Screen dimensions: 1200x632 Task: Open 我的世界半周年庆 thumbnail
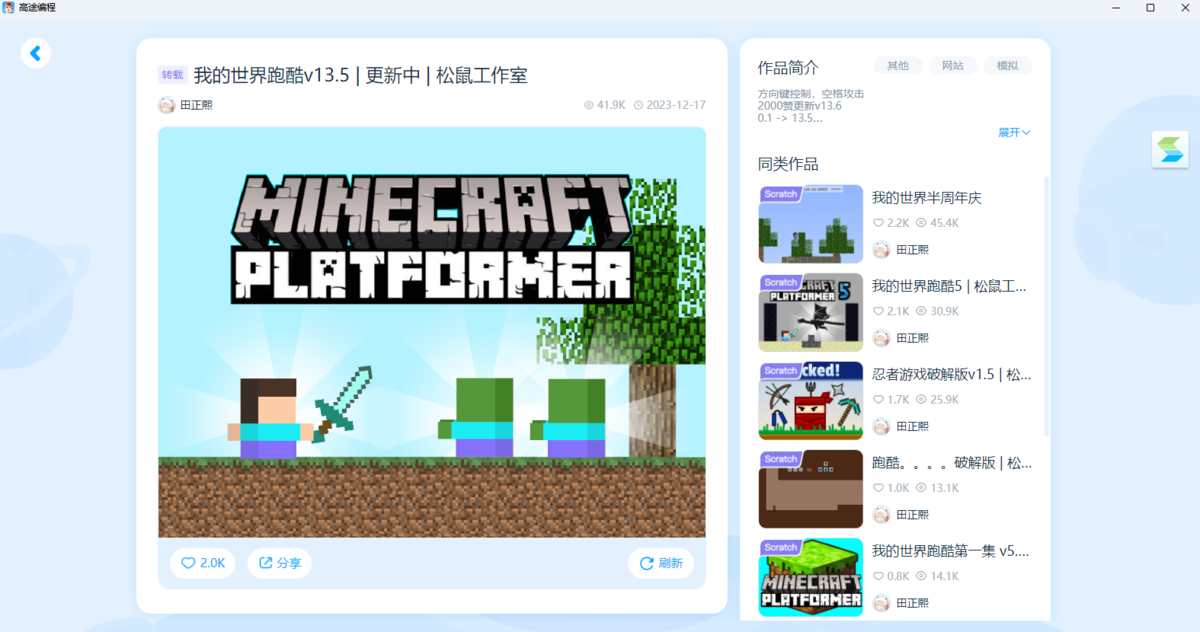(810, 224)
